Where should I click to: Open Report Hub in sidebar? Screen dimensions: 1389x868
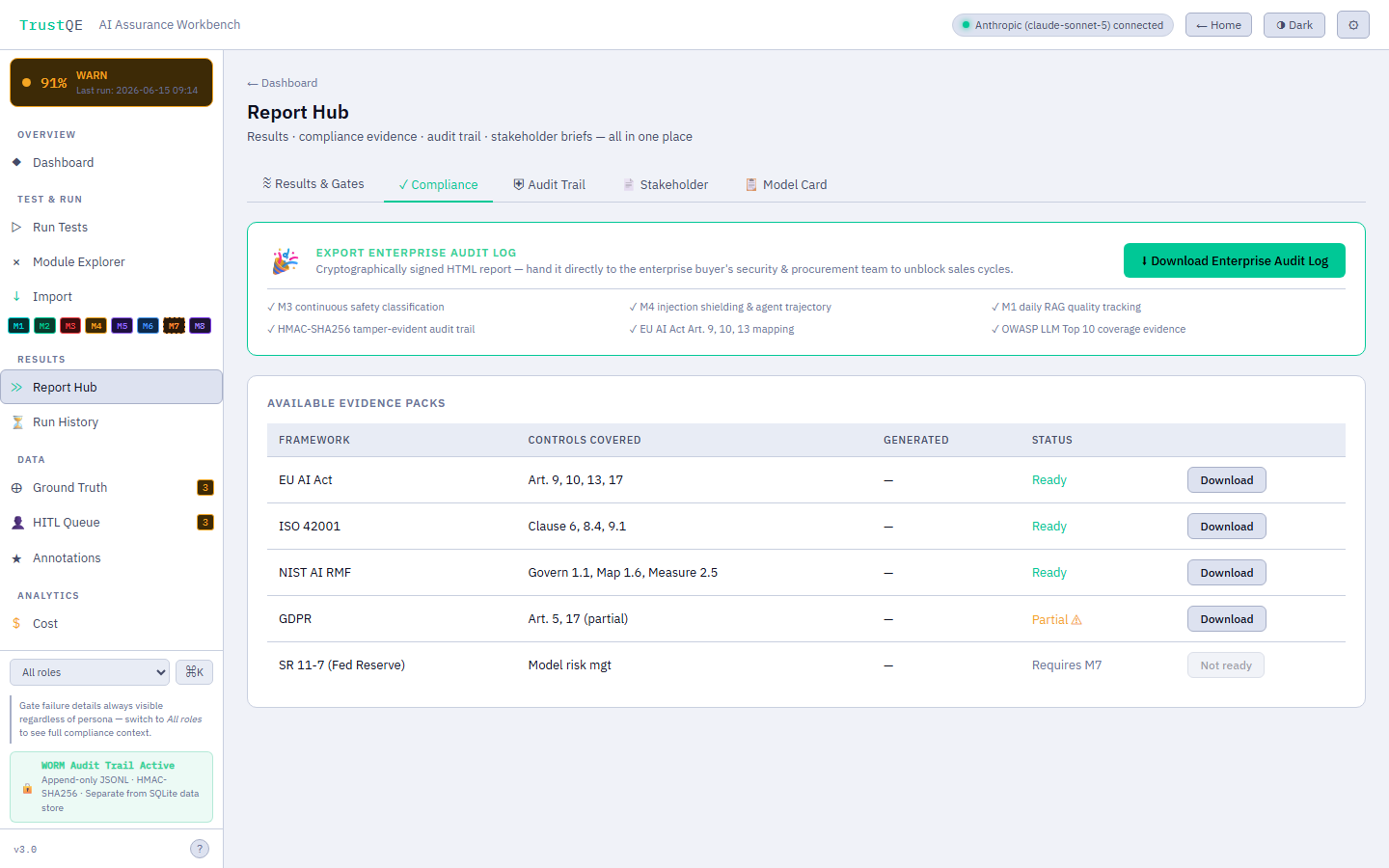[112, 387]
